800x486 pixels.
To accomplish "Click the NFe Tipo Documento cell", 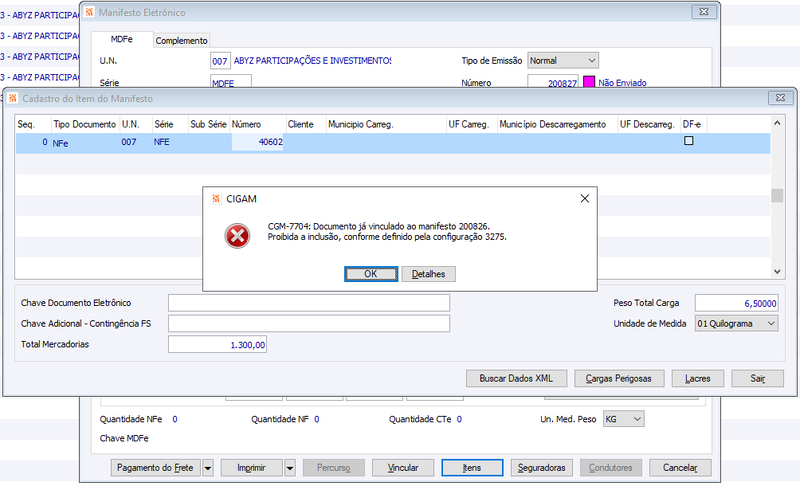I will coord(85,143).
